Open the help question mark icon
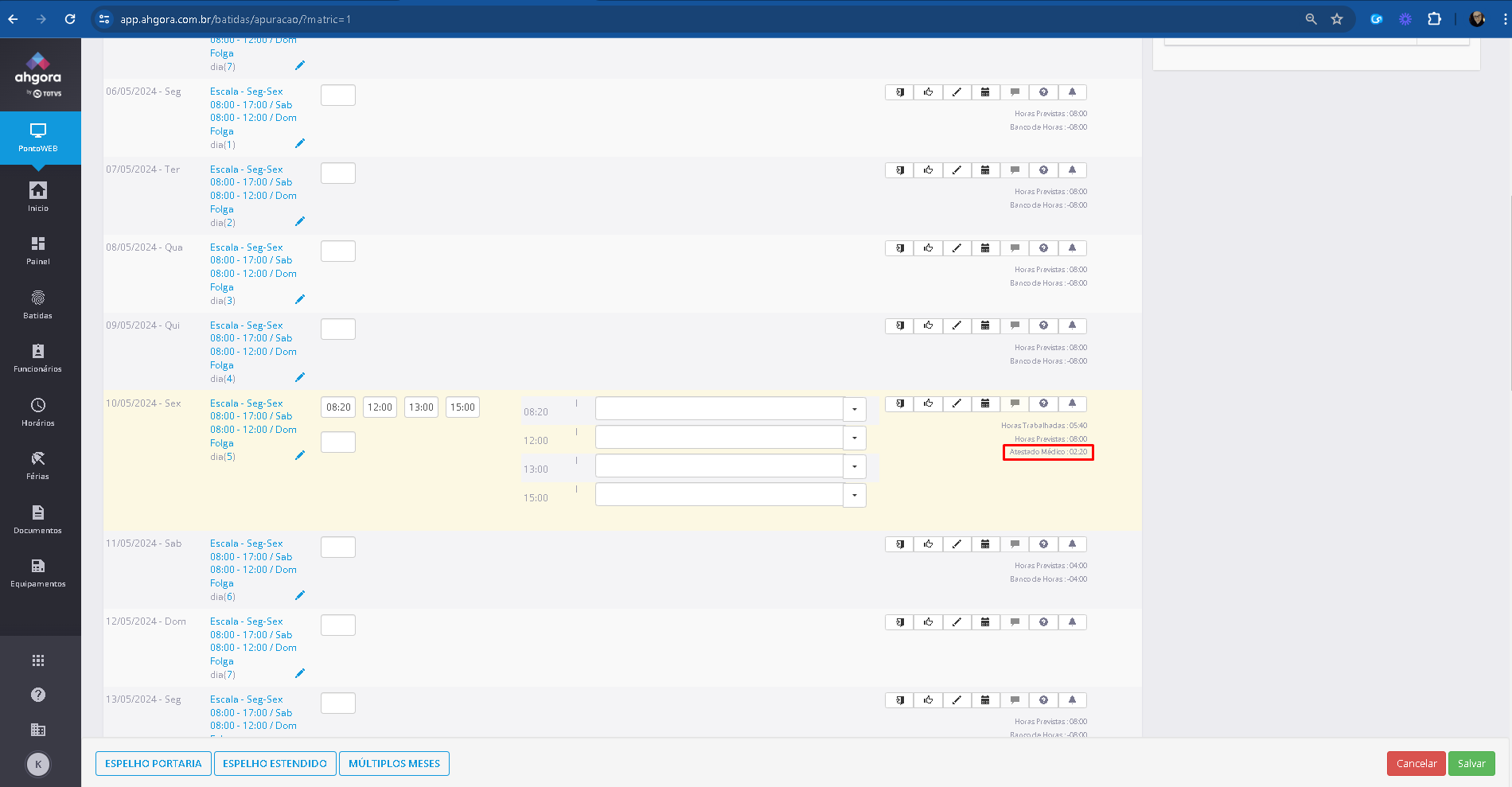 (x=38, y=695)
